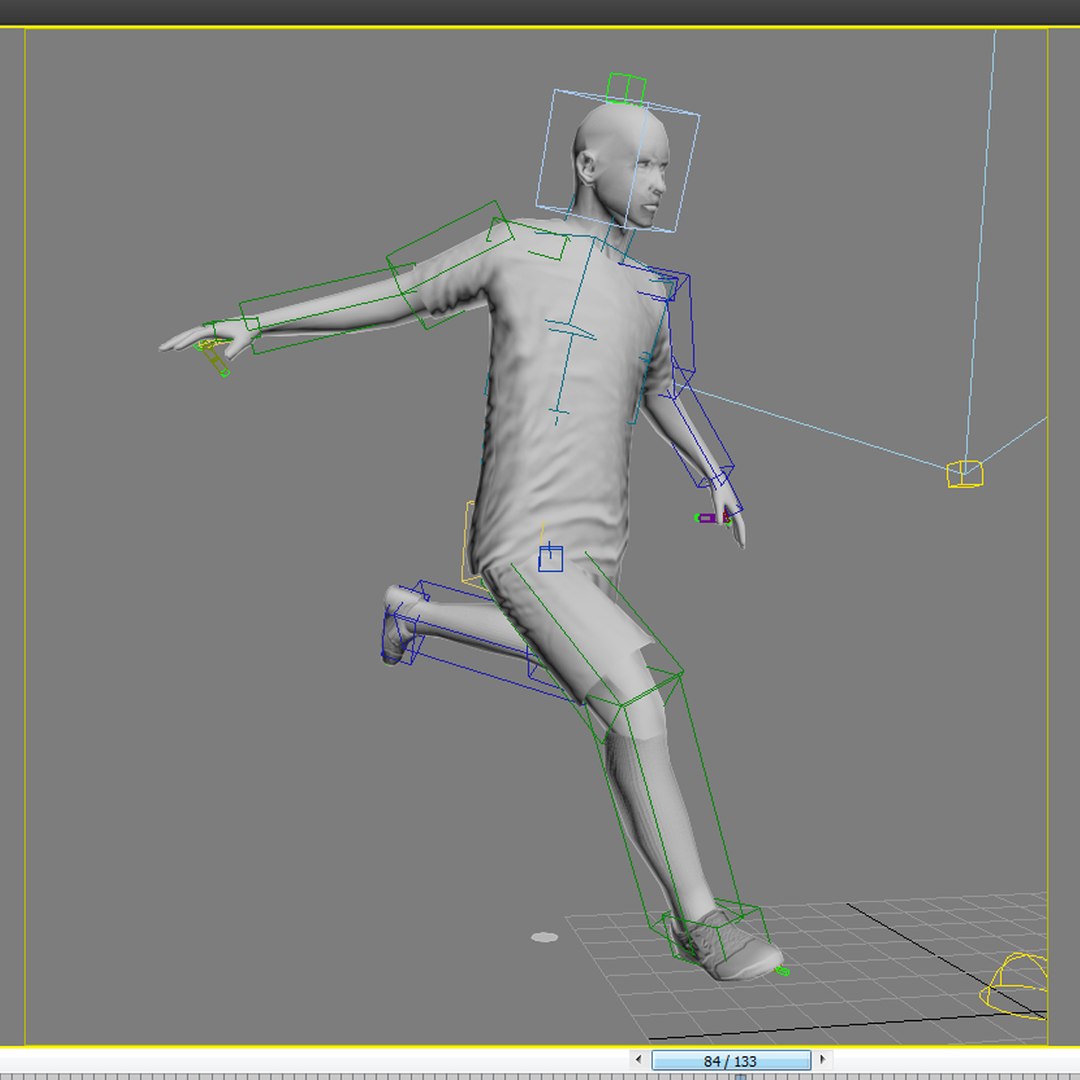Select the green head-top nub bone
1080x1080 pixels.
point(626,89)
